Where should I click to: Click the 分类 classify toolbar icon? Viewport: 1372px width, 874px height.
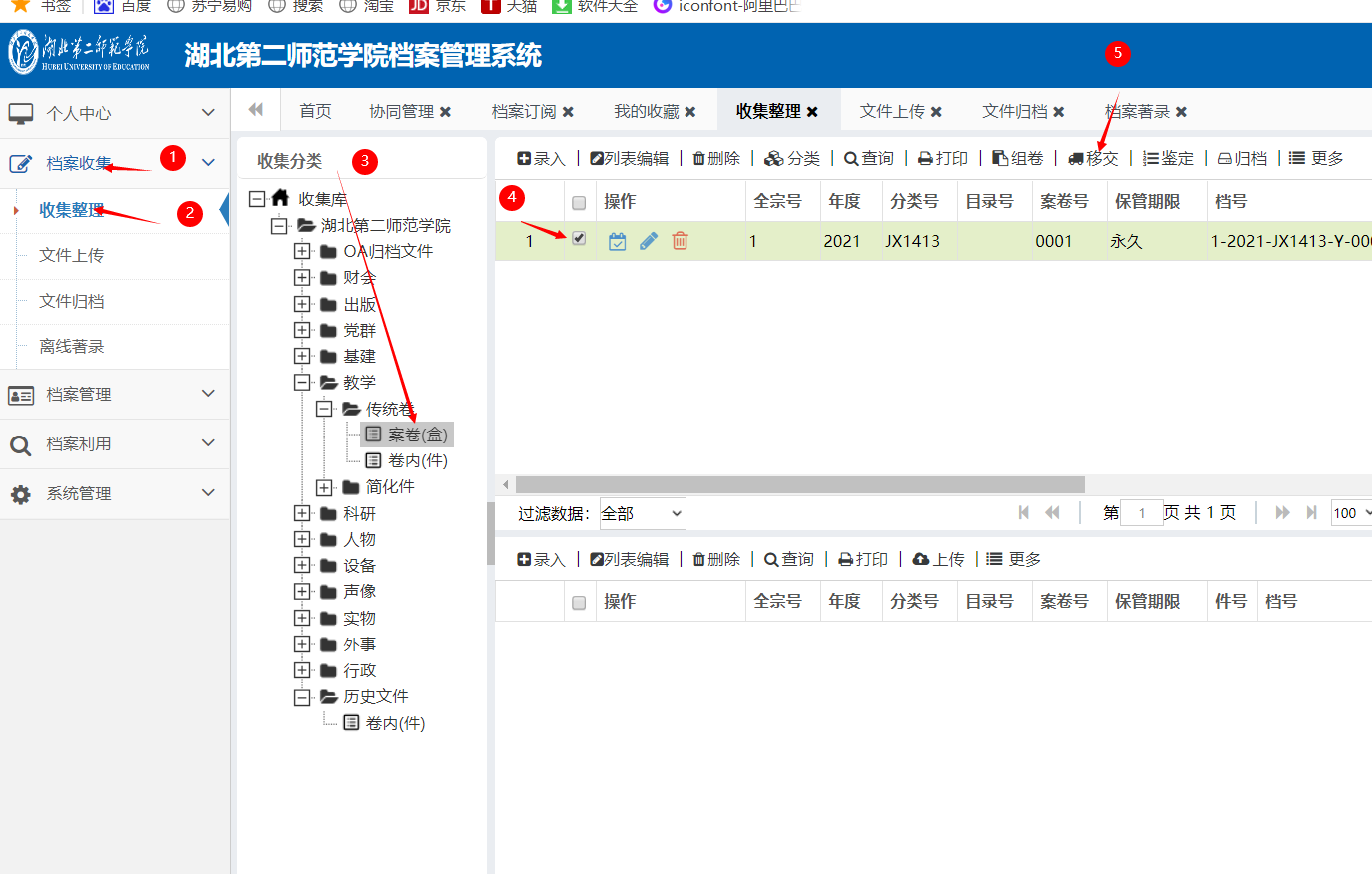(774, 159)
